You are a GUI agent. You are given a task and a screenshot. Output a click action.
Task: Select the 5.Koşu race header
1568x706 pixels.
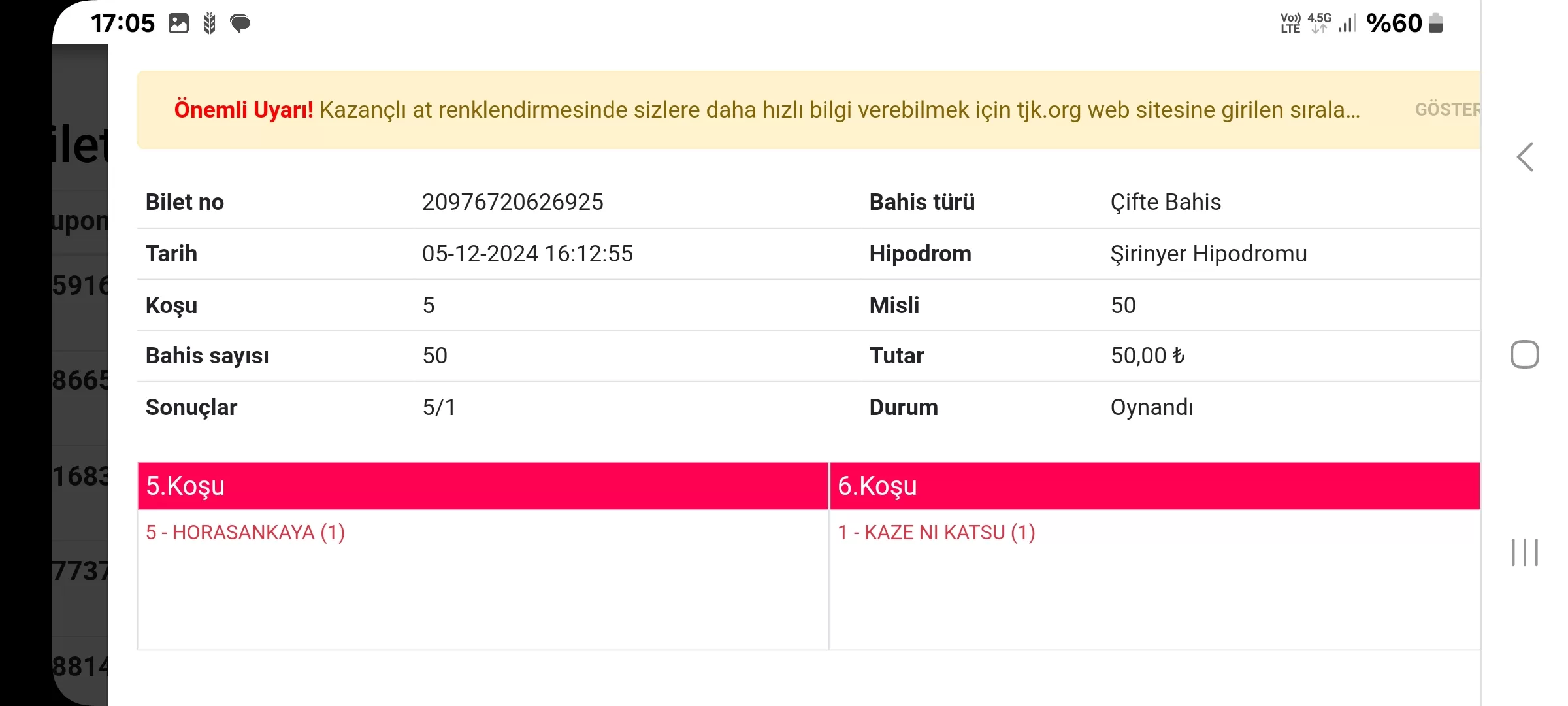coord(482,486)
